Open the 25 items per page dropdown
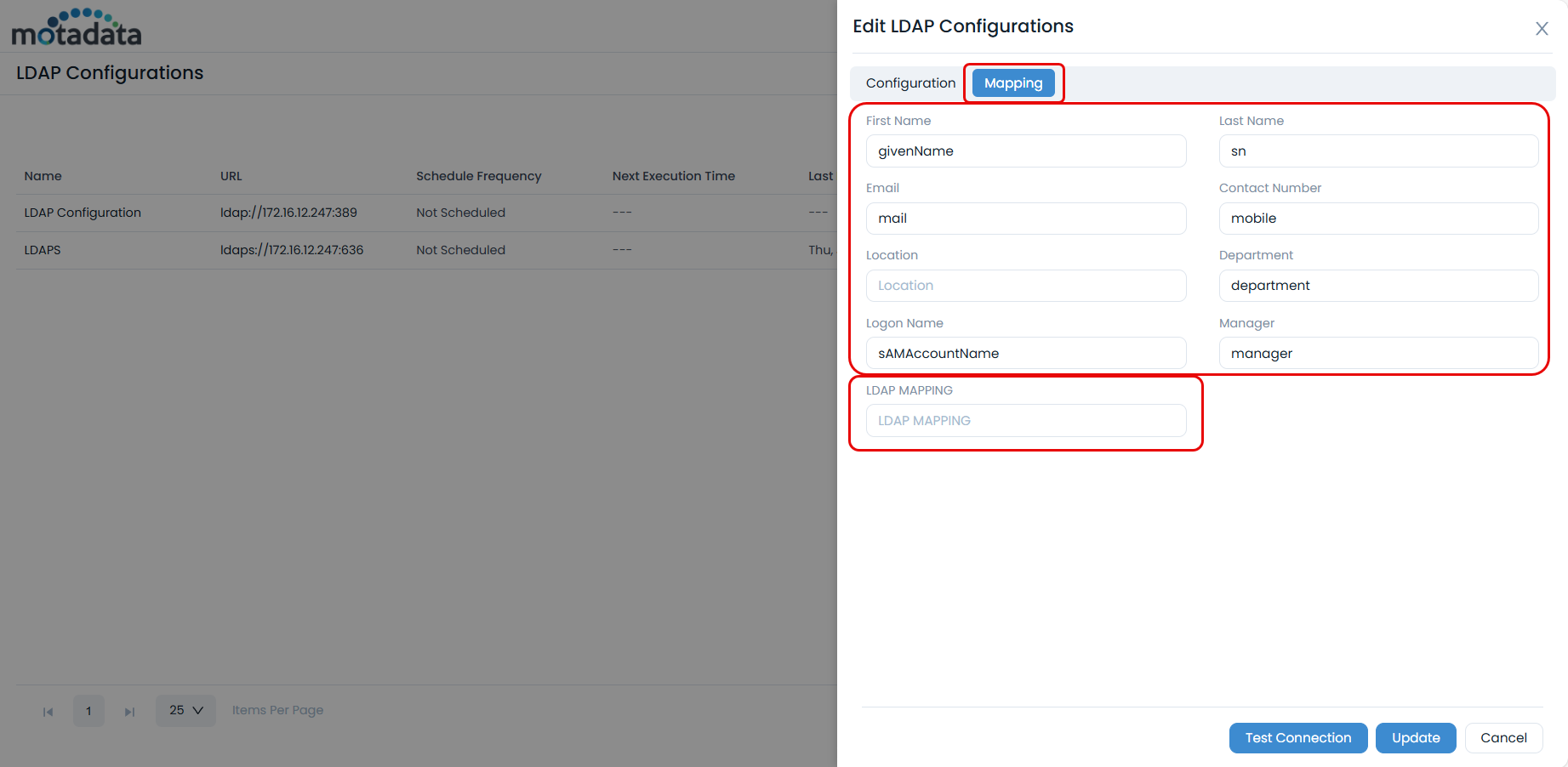Screen dimensions: 1568x767 pyautogui.click(x=185, y=710)
